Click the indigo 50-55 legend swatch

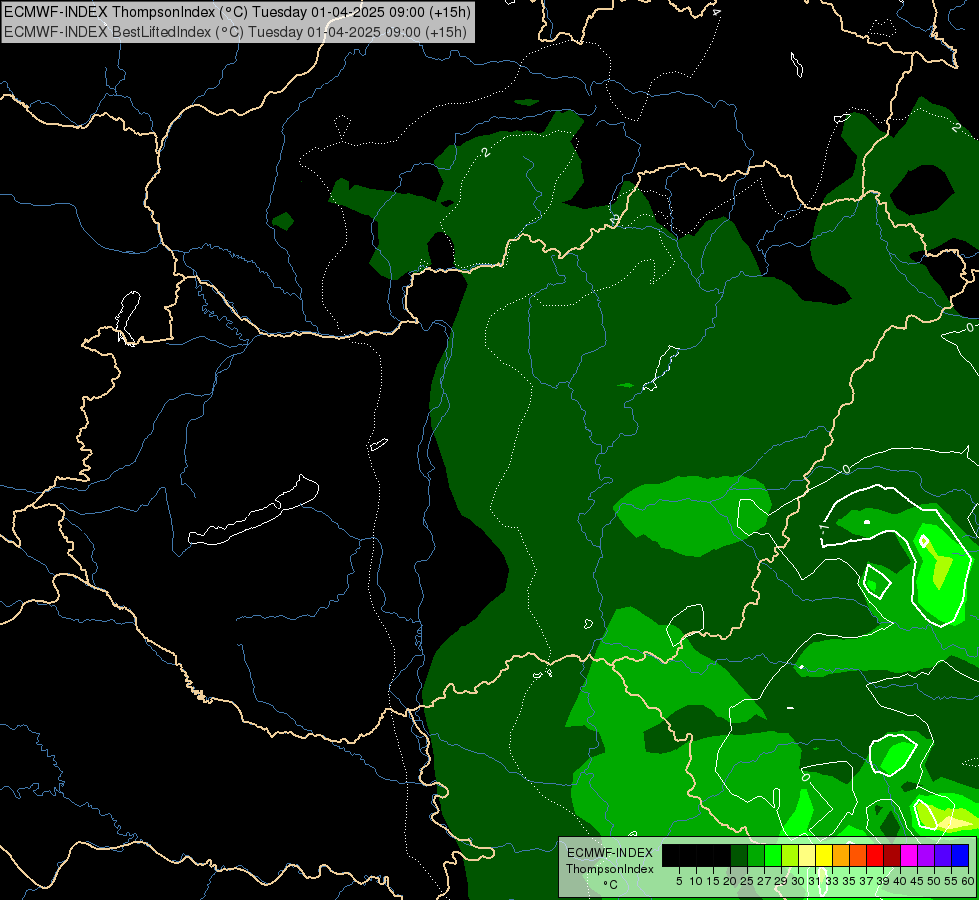point(943,856)
